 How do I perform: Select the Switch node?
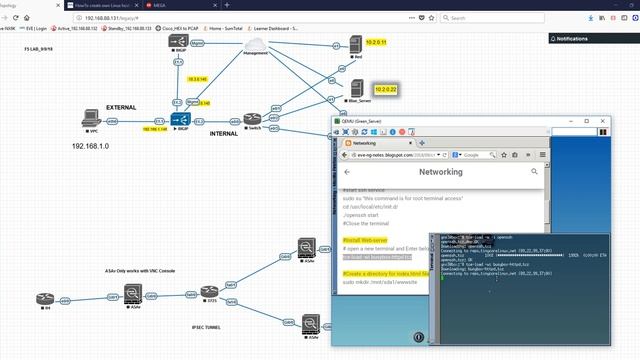point(252,119)
